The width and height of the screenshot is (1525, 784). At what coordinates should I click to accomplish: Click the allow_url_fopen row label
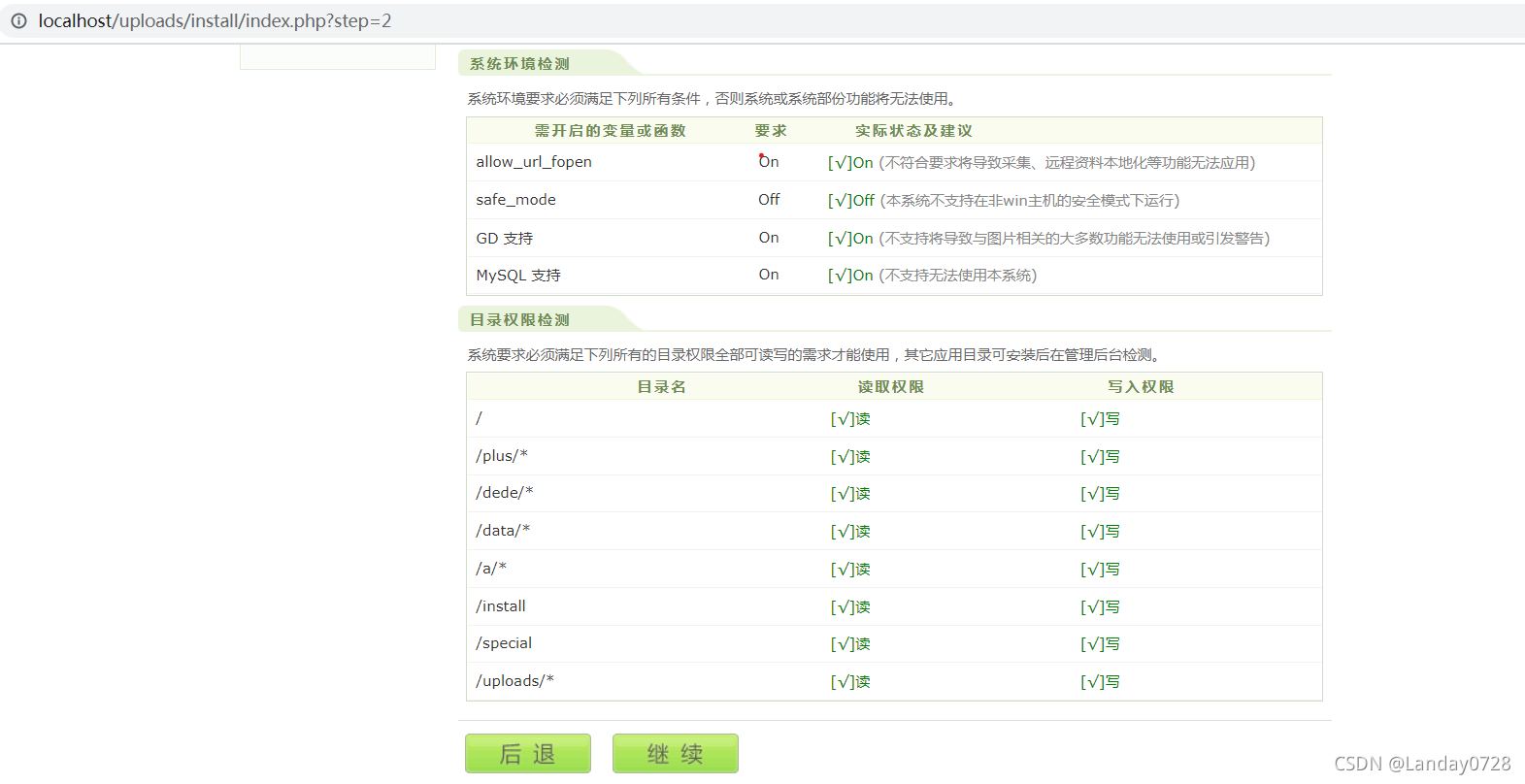pos(534,162)
